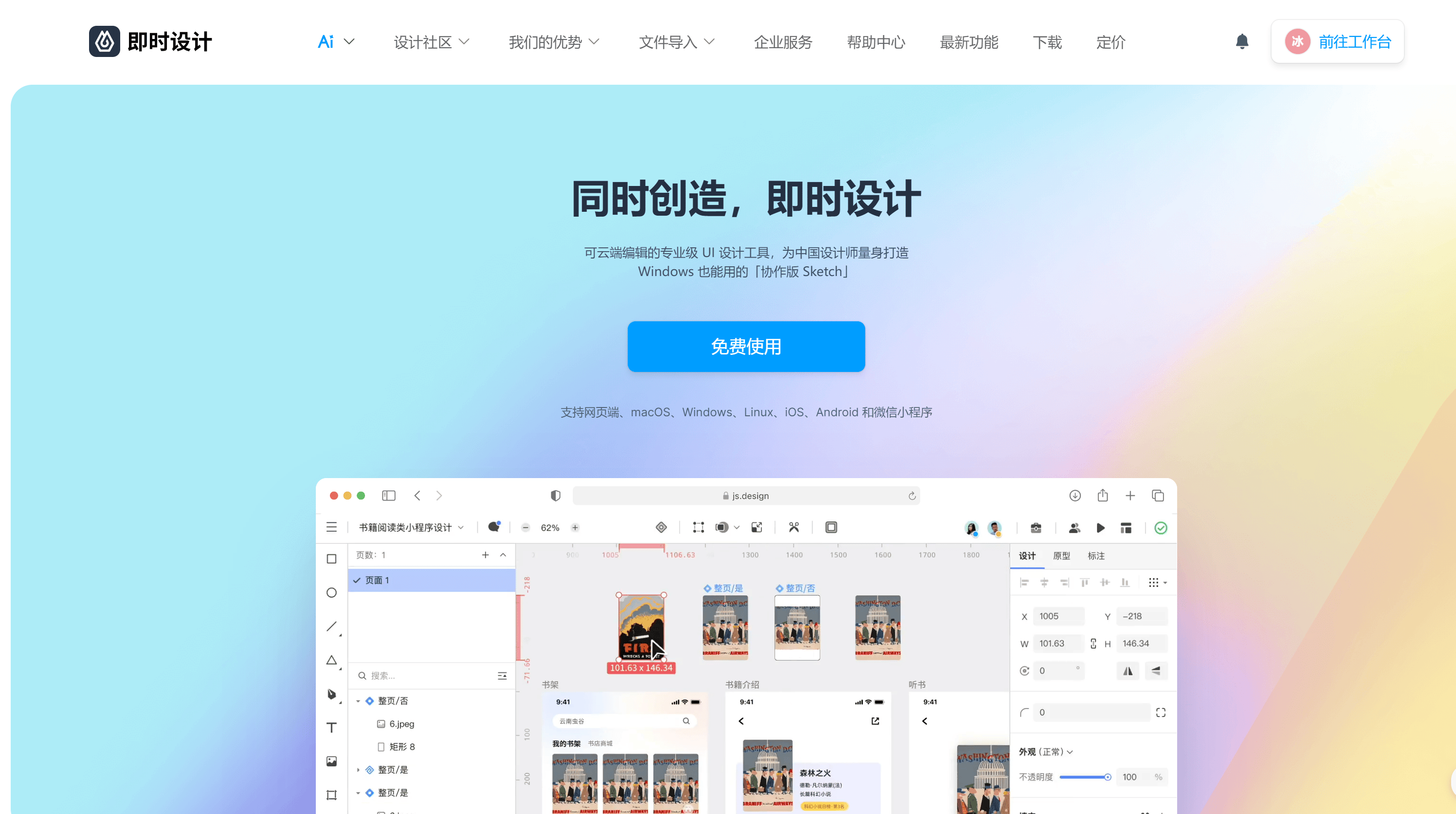Click align left icon
This screenshot has width=1456, height=814.
(1025, 582)
